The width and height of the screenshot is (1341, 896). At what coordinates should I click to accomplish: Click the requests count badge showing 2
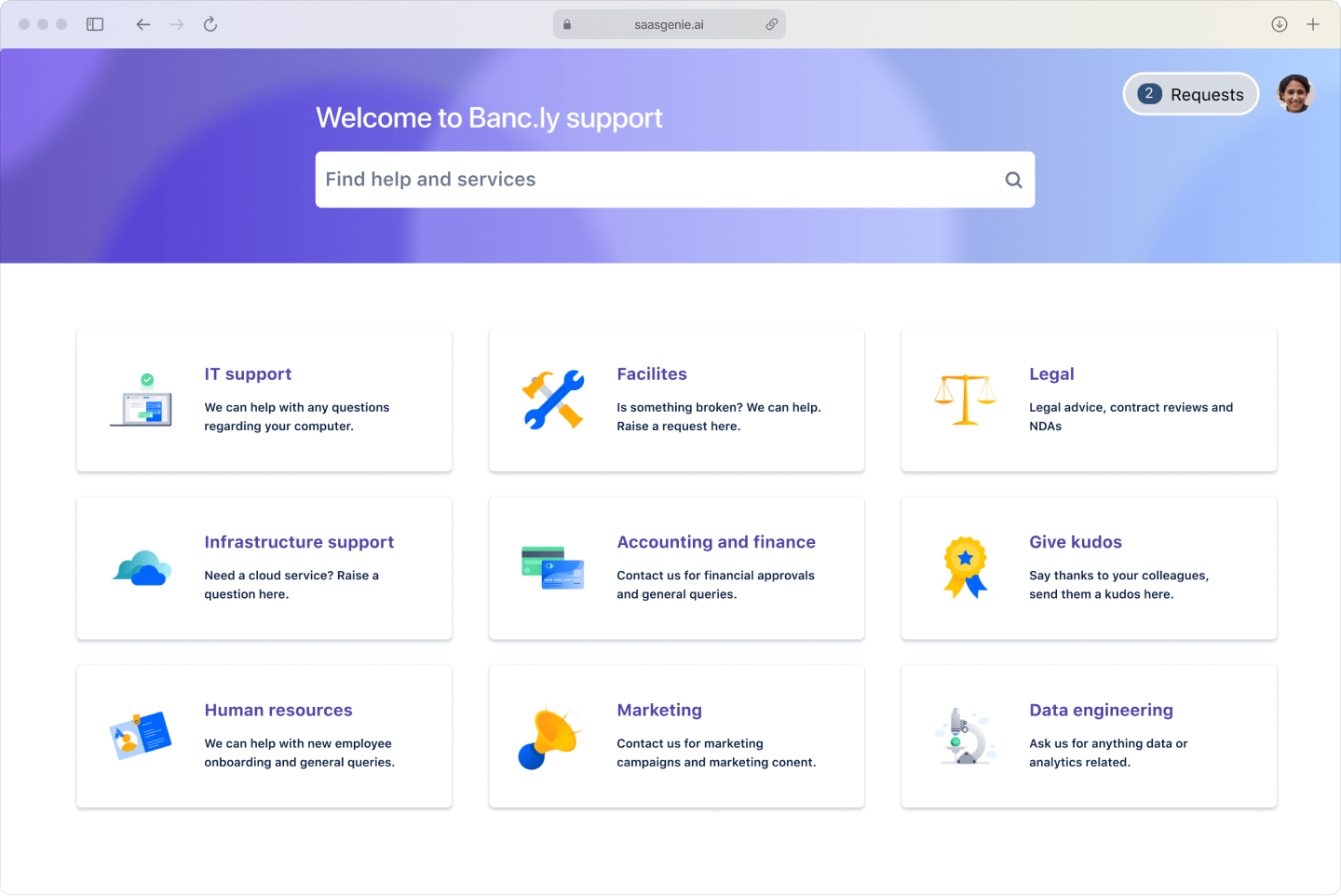(1149, 94)
